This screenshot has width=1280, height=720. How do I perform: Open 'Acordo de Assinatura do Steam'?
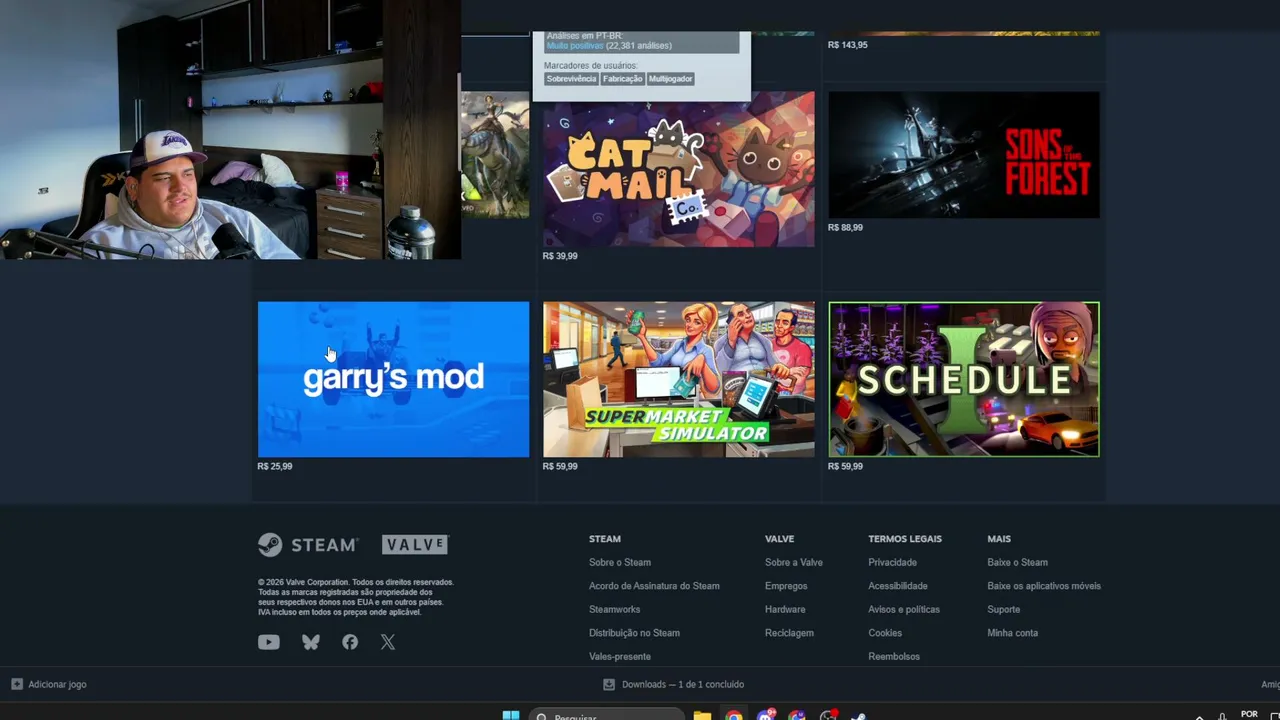pos(654,586)
